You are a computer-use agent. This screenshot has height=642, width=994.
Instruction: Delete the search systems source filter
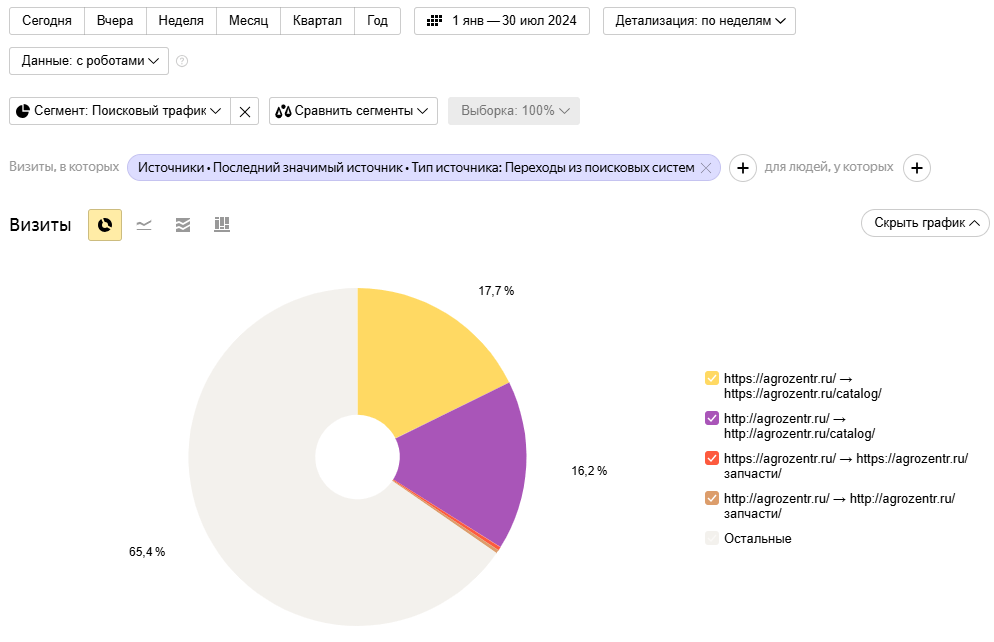[x=706, y=168]
